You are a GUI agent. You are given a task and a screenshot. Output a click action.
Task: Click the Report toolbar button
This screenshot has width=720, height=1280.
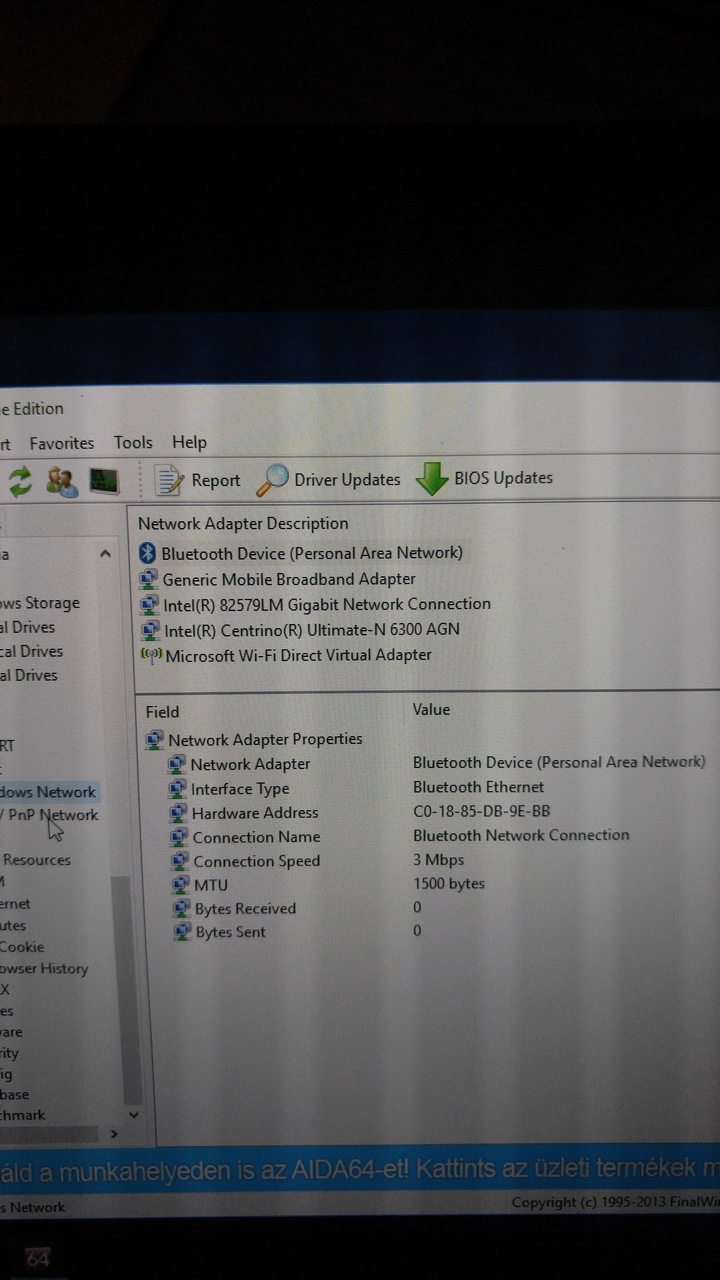coord(198,480)
